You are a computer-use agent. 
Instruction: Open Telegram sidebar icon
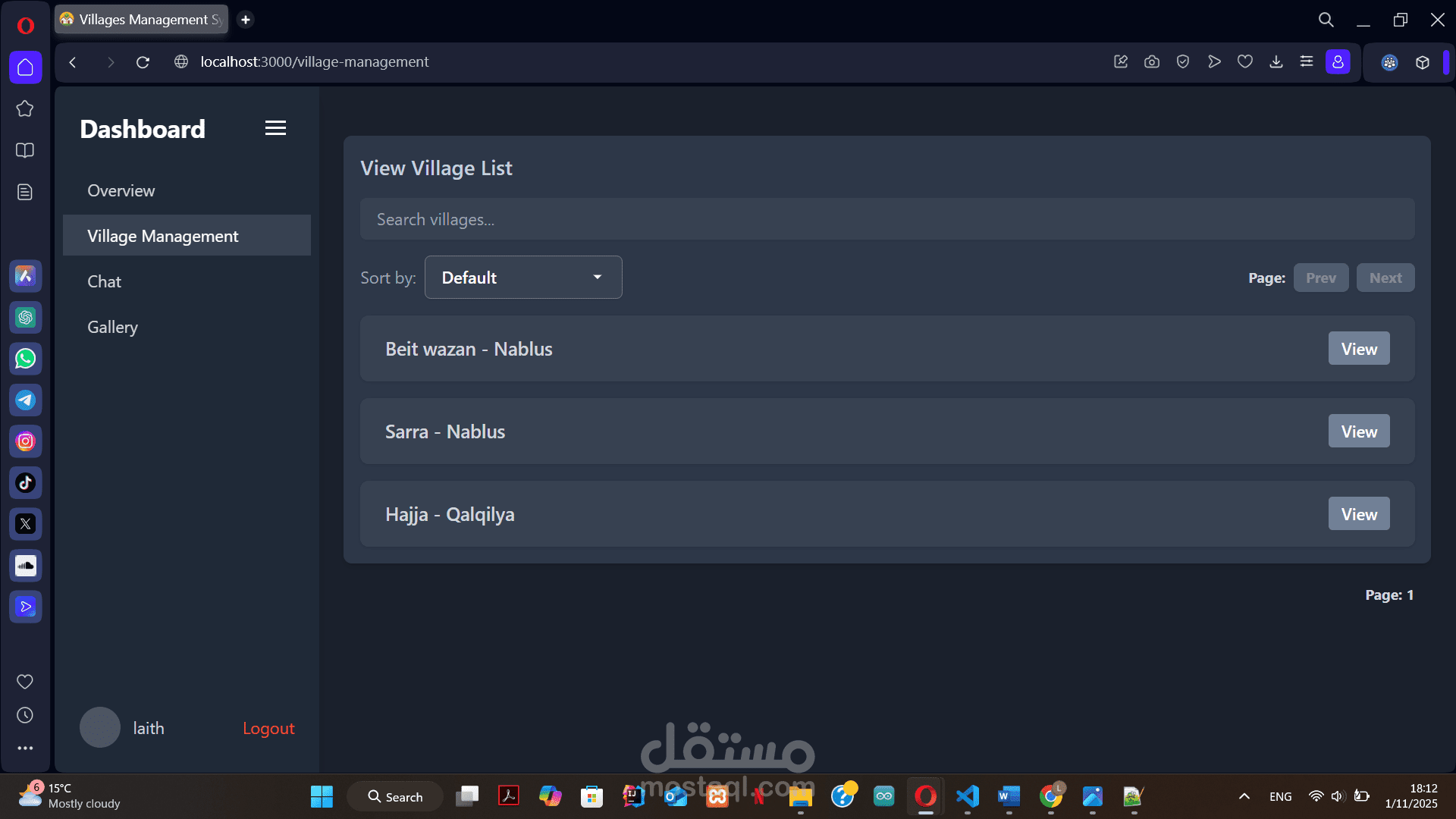coord(26,400)
